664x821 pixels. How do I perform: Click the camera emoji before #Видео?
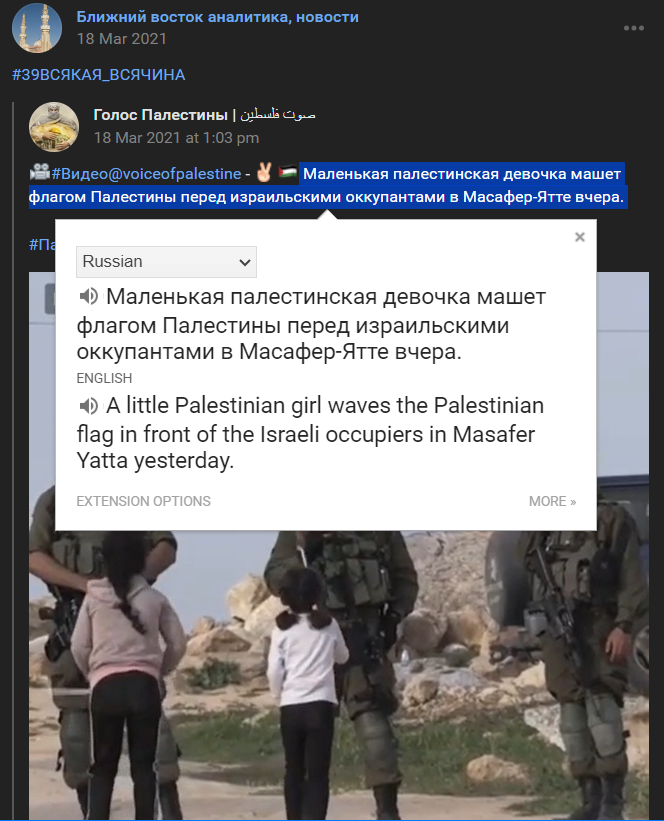(40, 172)
